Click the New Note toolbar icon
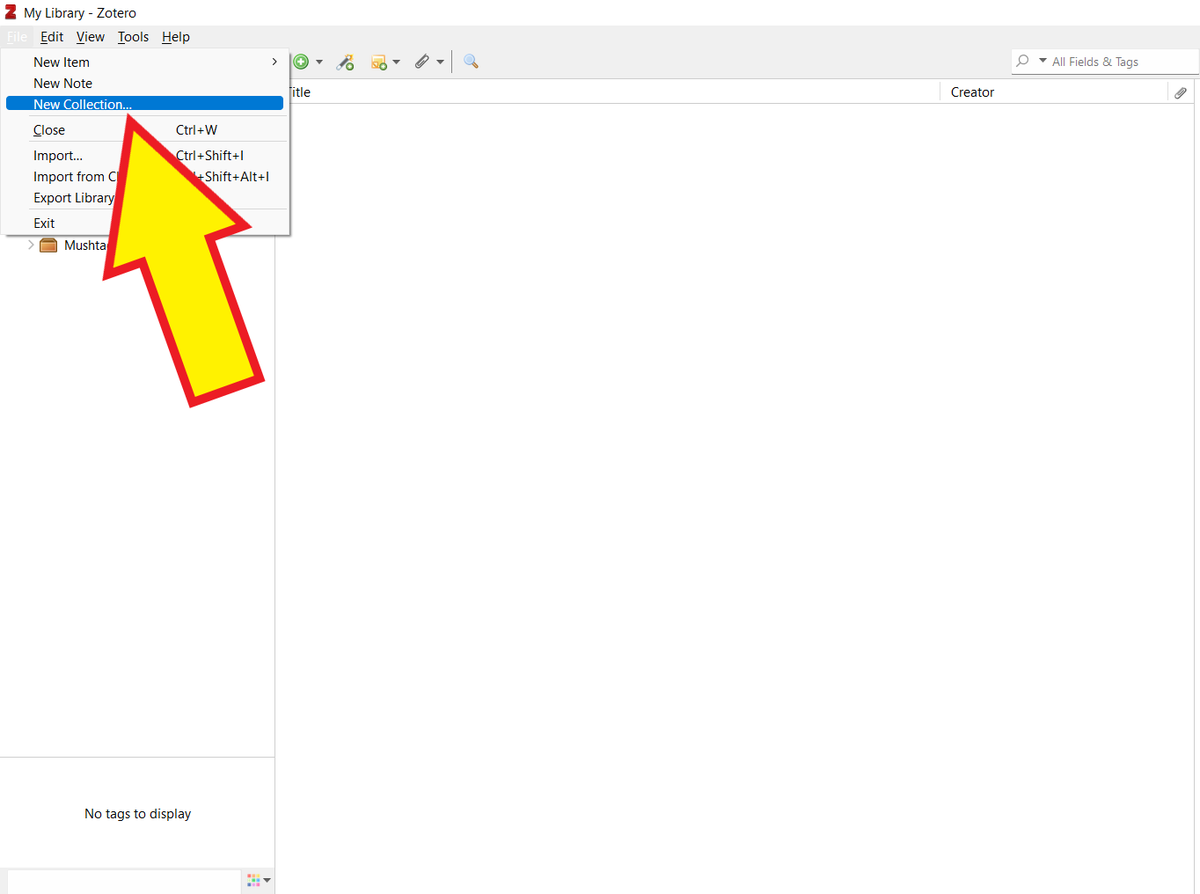1200x894 pixels. pos(381,61)
